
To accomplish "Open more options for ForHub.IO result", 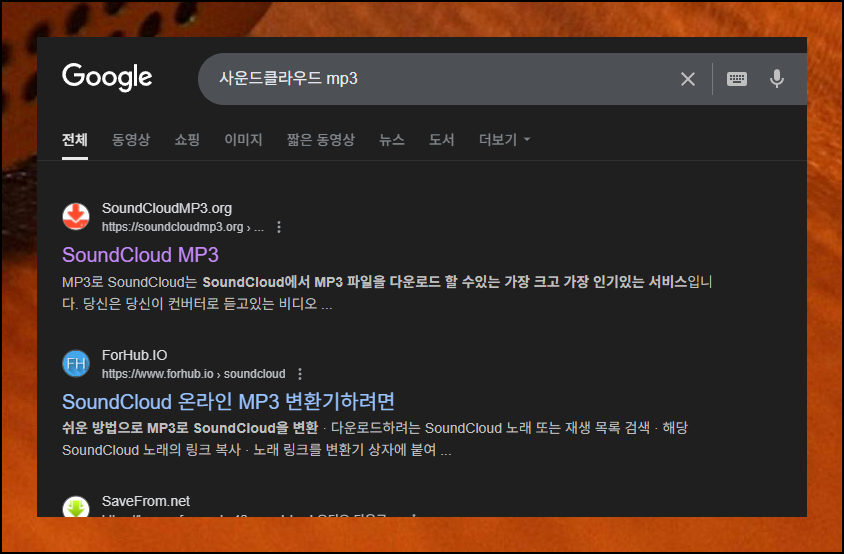I will pos(300,374).
